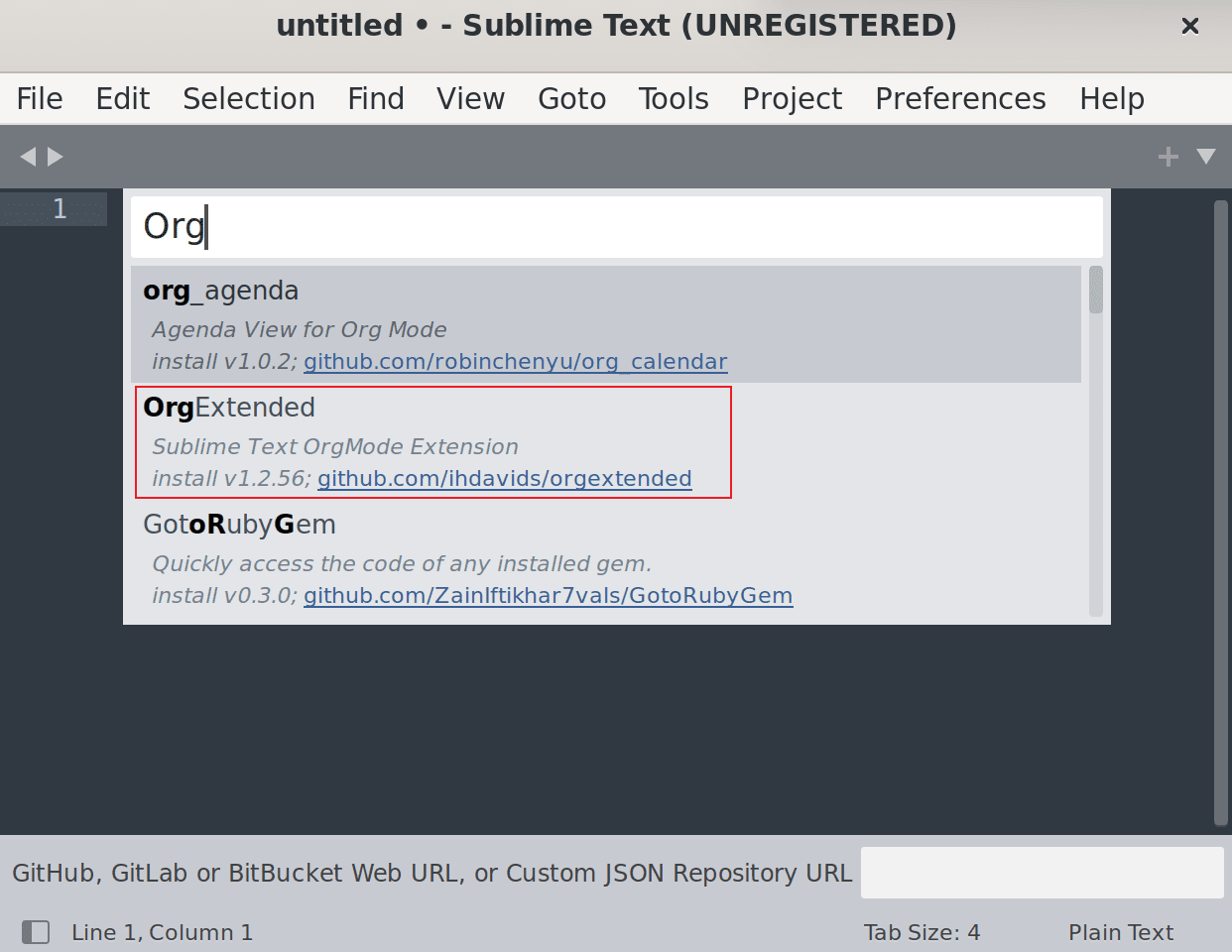Open the Tools menu

coord(673,99)
